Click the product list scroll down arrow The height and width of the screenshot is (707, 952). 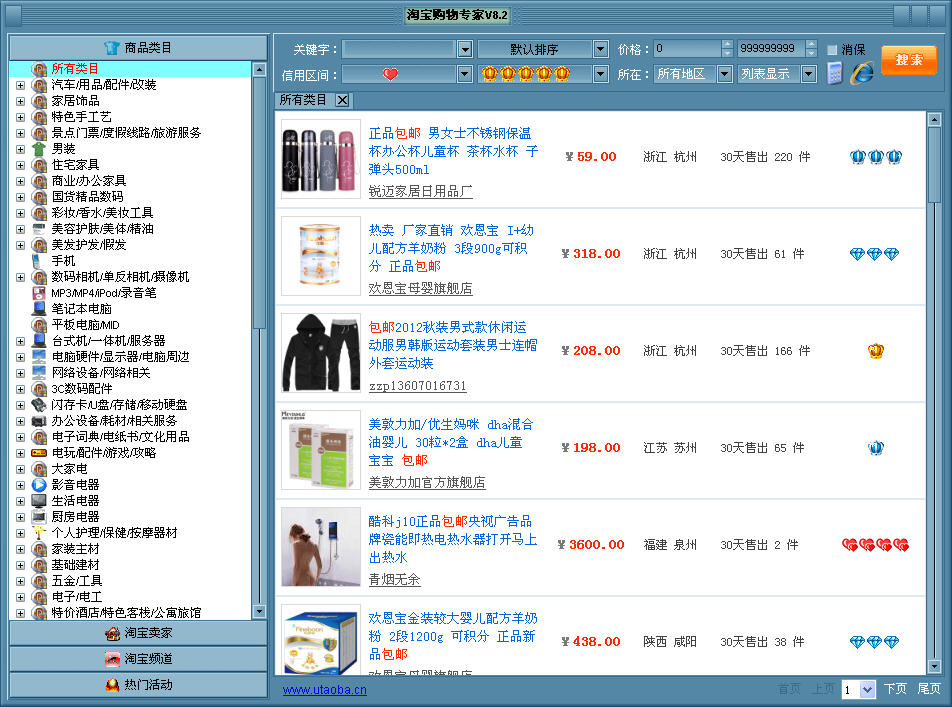pos(934,666)
